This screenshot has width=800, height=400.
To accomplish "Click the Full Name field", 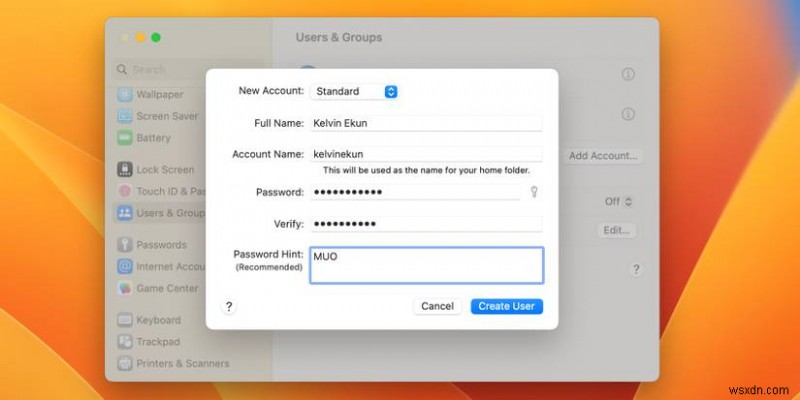I will (426, 123).
